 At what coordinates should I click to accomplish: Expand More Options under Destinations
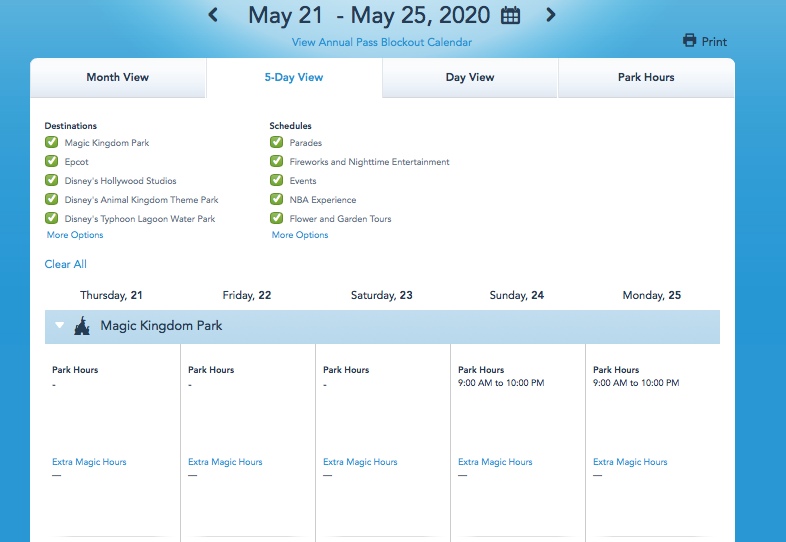tap(75, 235)
